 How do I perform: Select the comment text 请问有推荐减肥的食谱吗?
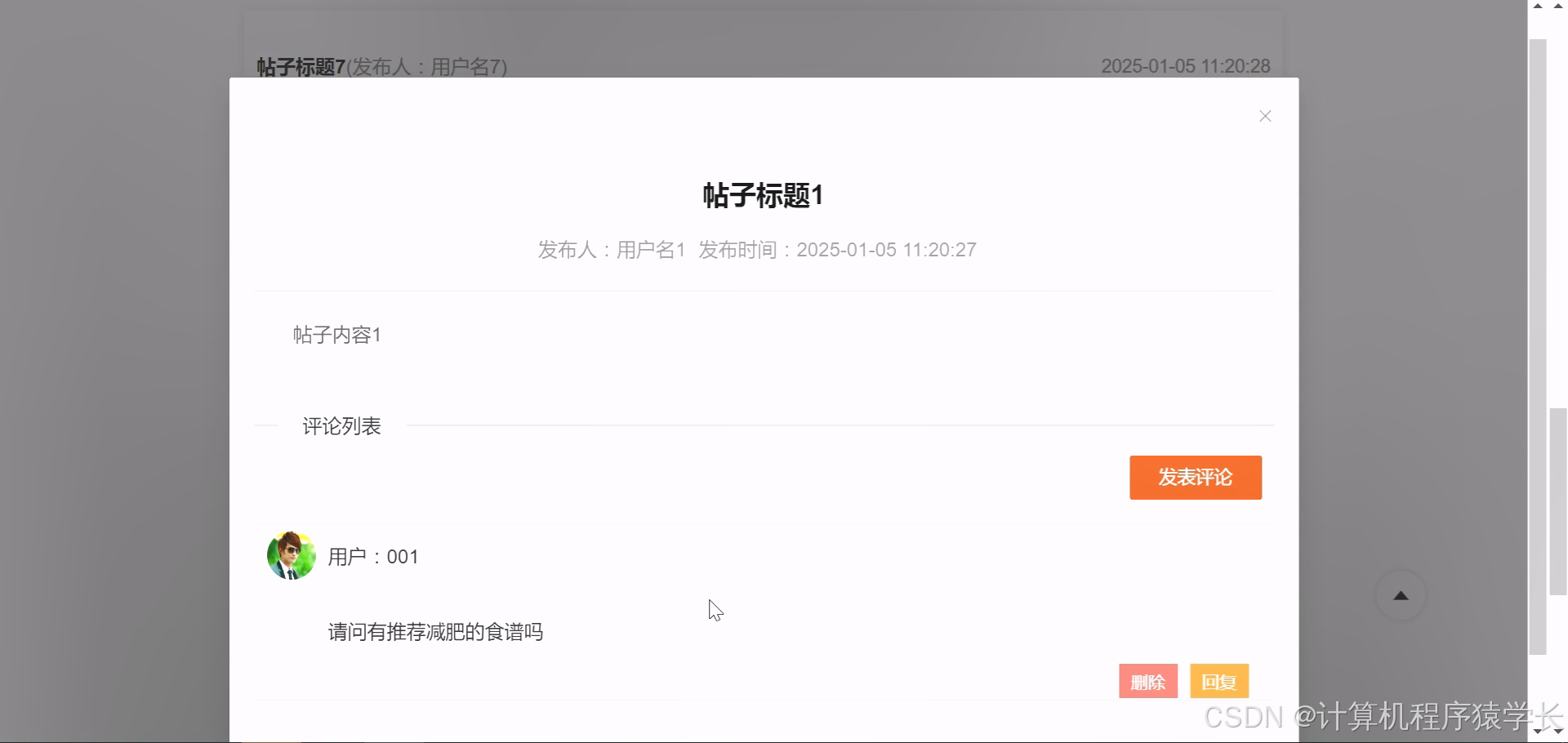pos(434,632)
